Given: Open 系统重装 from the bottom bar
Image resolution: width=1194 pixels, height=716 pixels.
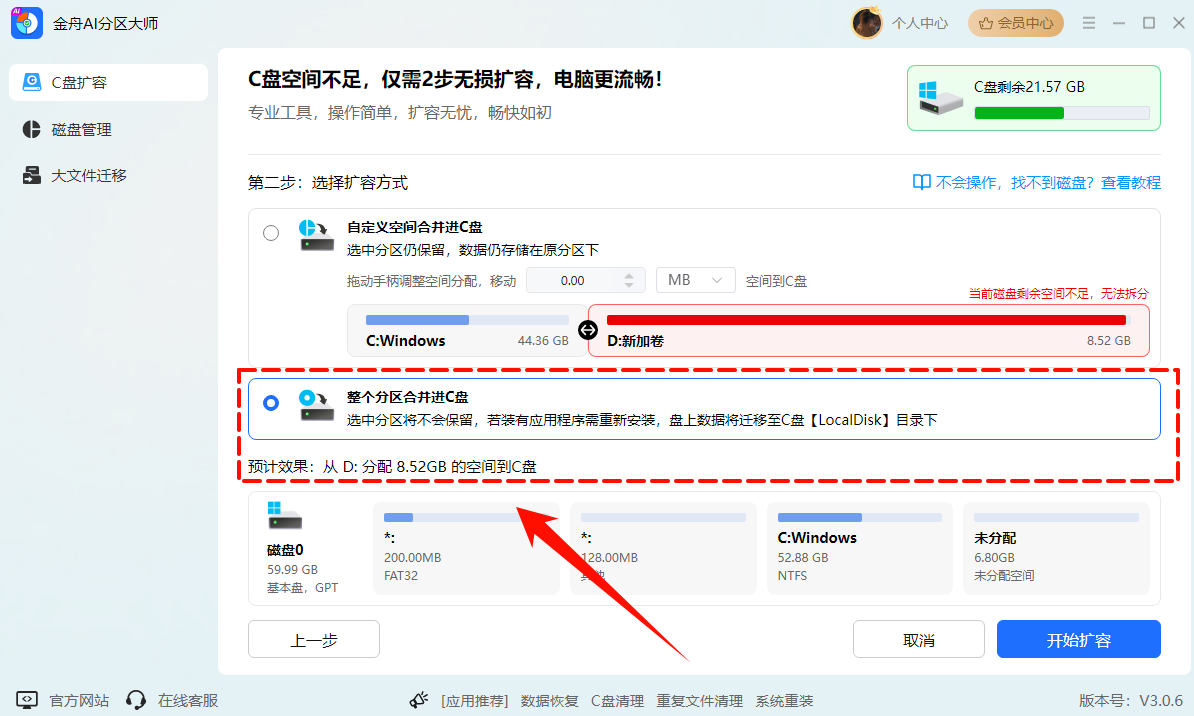Looking at the screenshot, I should click(783, 700).
